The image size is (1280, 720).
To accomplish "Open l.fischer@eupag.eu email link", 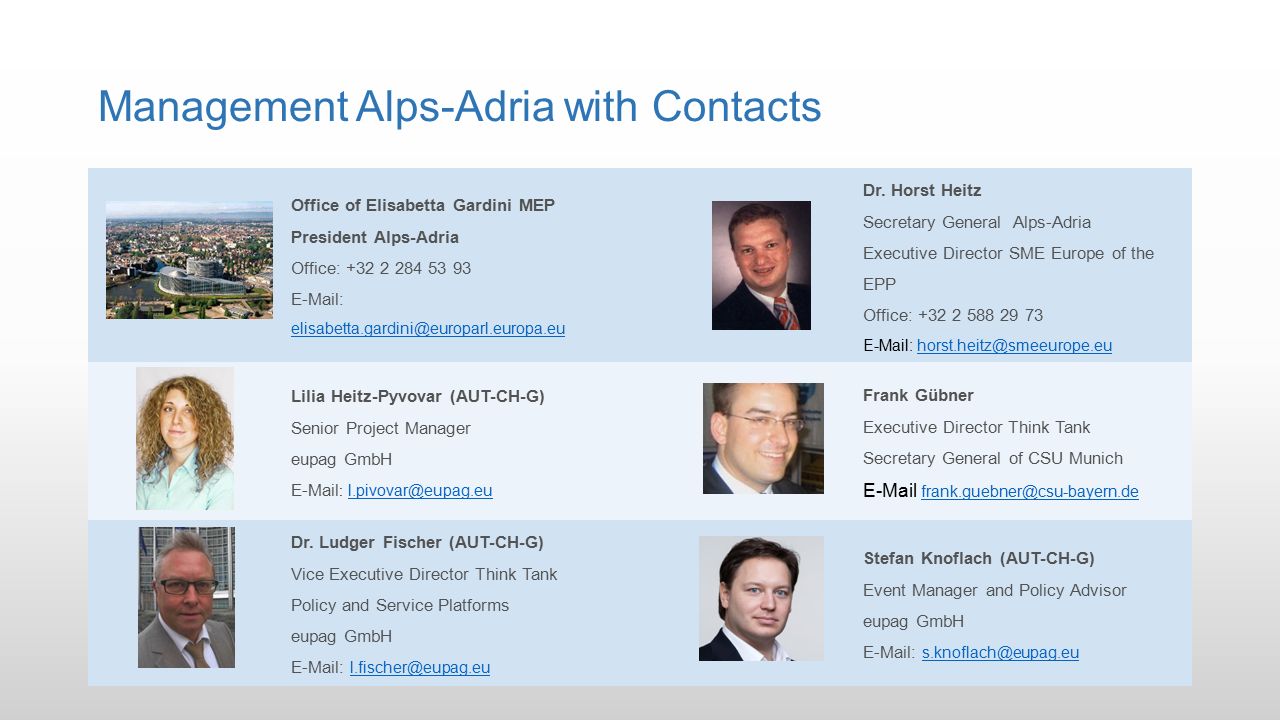I will [420, 668].
